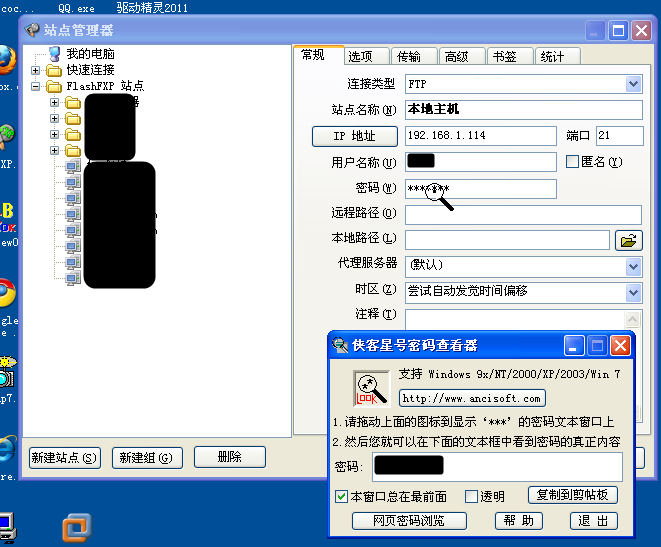Click the 密码 result box in password viewer
661x547 pixels.
click(497, 467)
